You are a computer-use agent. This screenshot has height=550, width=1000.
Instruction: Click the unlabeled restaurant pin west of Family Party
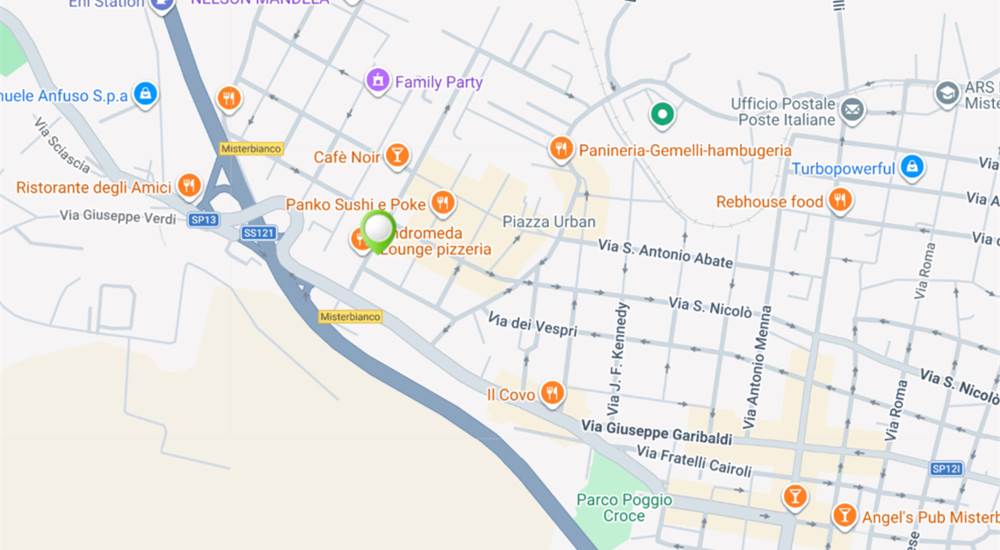tap(229, 99)
